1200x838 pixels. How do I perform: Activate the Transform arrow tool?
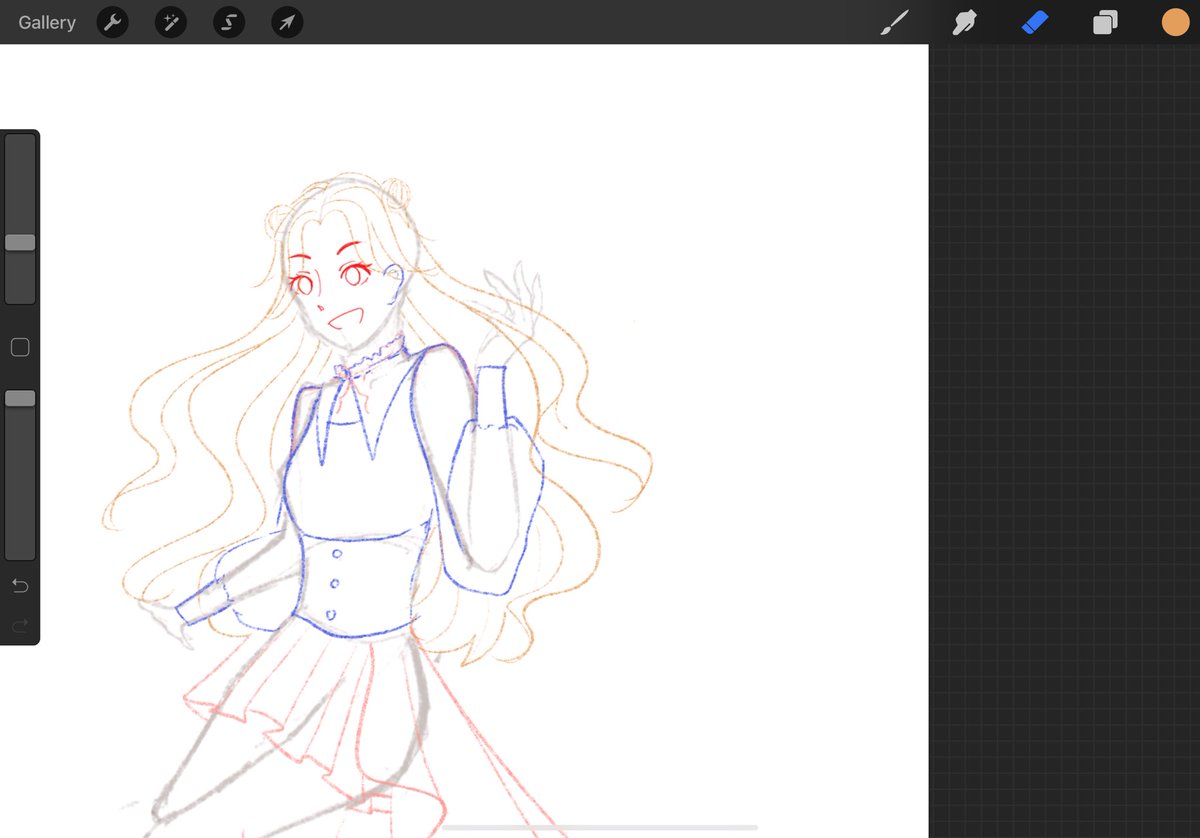pos(288,22)
